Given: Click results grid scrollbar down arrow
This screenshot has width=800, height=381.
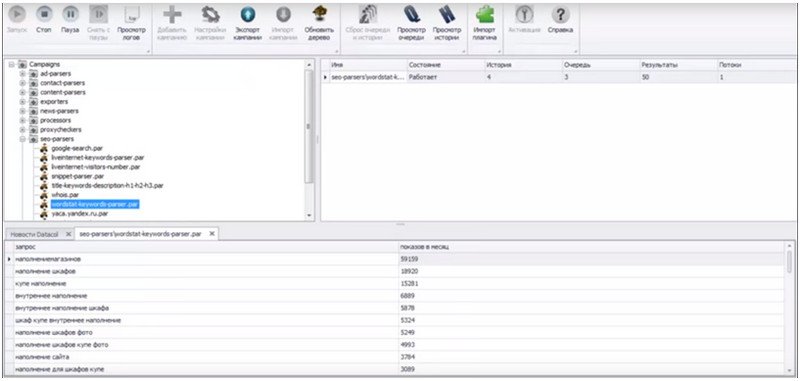Looking at the screenshot, I should coord(789,370).
